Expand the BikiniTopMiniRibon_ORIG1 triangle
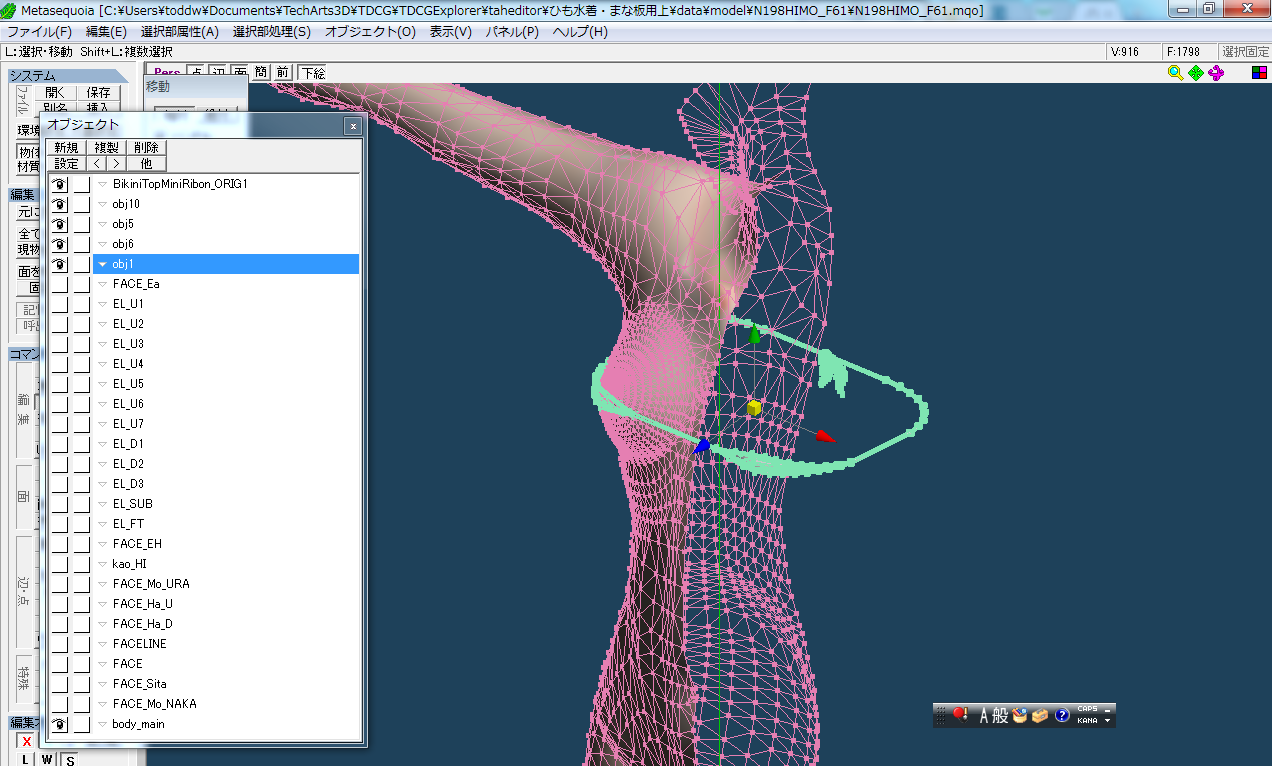This screenshot has height=766, width=1272. pos(102,184)
